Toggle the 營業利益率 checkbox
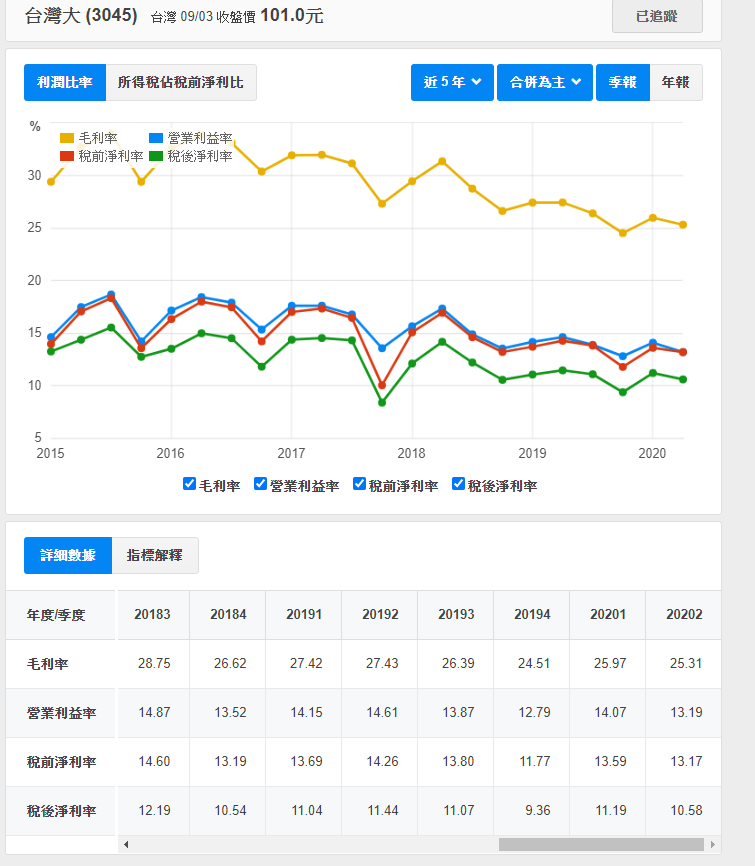The width and height of the screenshot is (755, 866). coord(261,484)
